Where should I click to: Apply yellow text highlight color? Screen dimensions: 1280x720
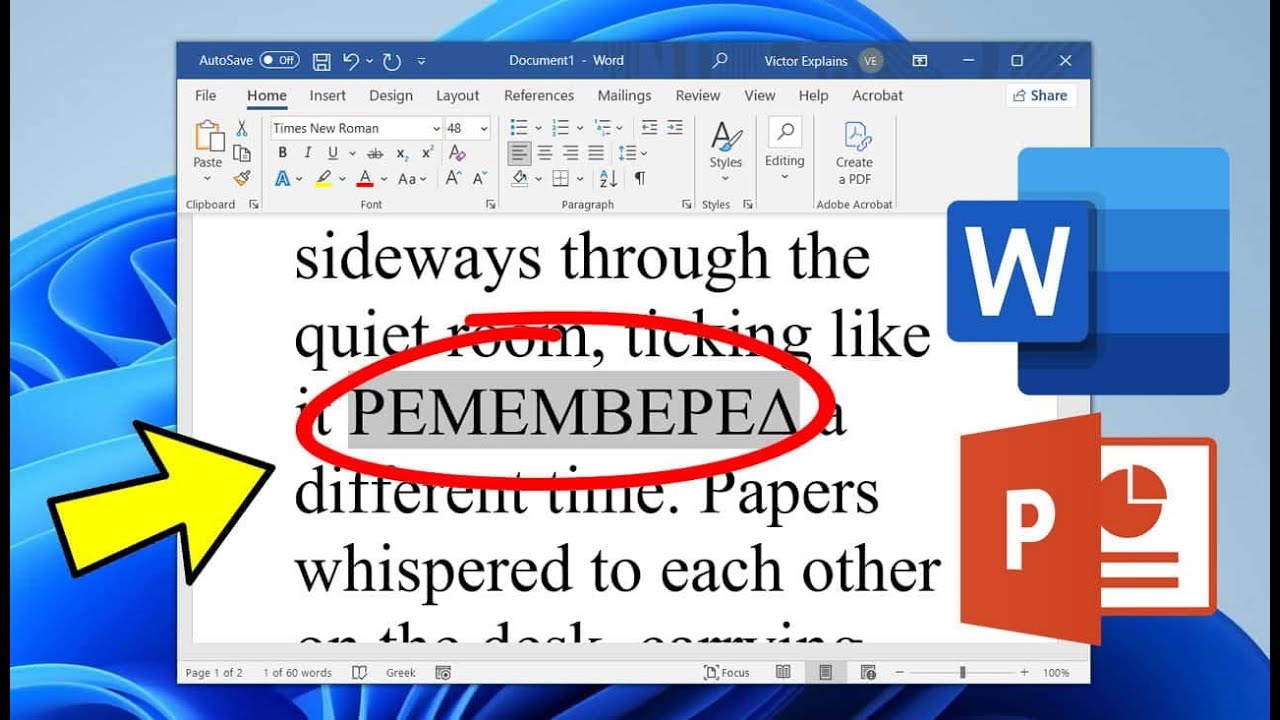pos(323,179)
